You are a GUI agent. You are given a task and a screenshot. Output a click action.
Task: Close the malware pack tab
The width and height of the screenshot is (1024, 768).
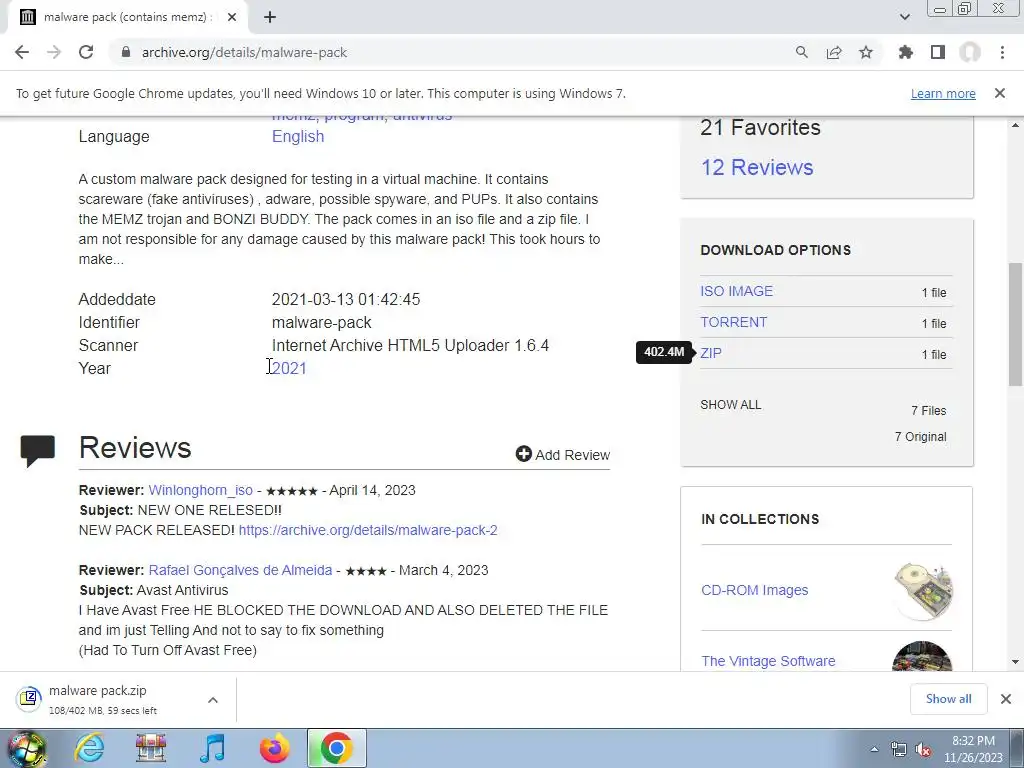232,17
